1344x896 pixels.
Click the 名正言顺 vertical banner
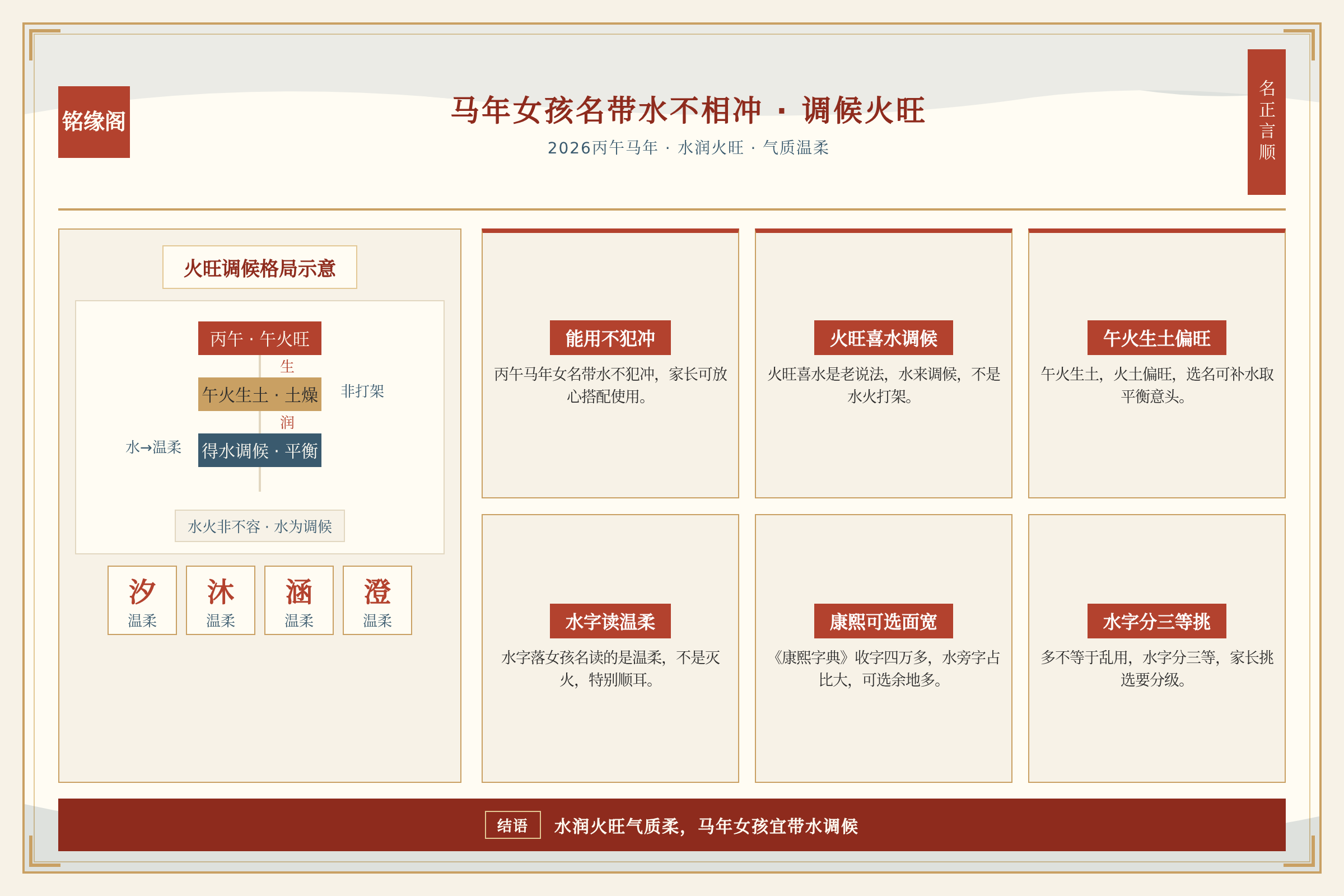click(x=1266, y=122)
